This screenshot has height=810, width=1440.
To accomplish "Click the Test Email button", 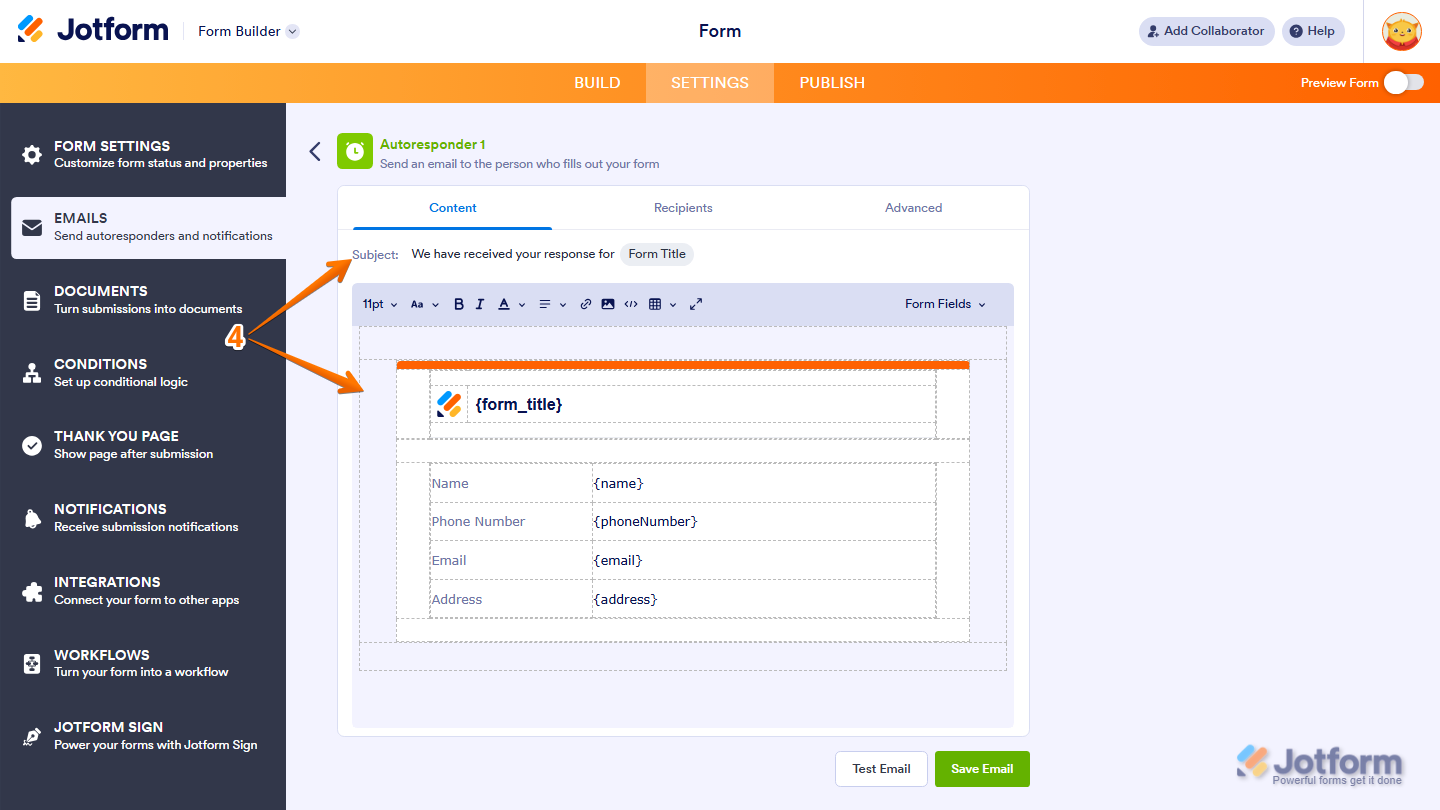I will (881, 768).
